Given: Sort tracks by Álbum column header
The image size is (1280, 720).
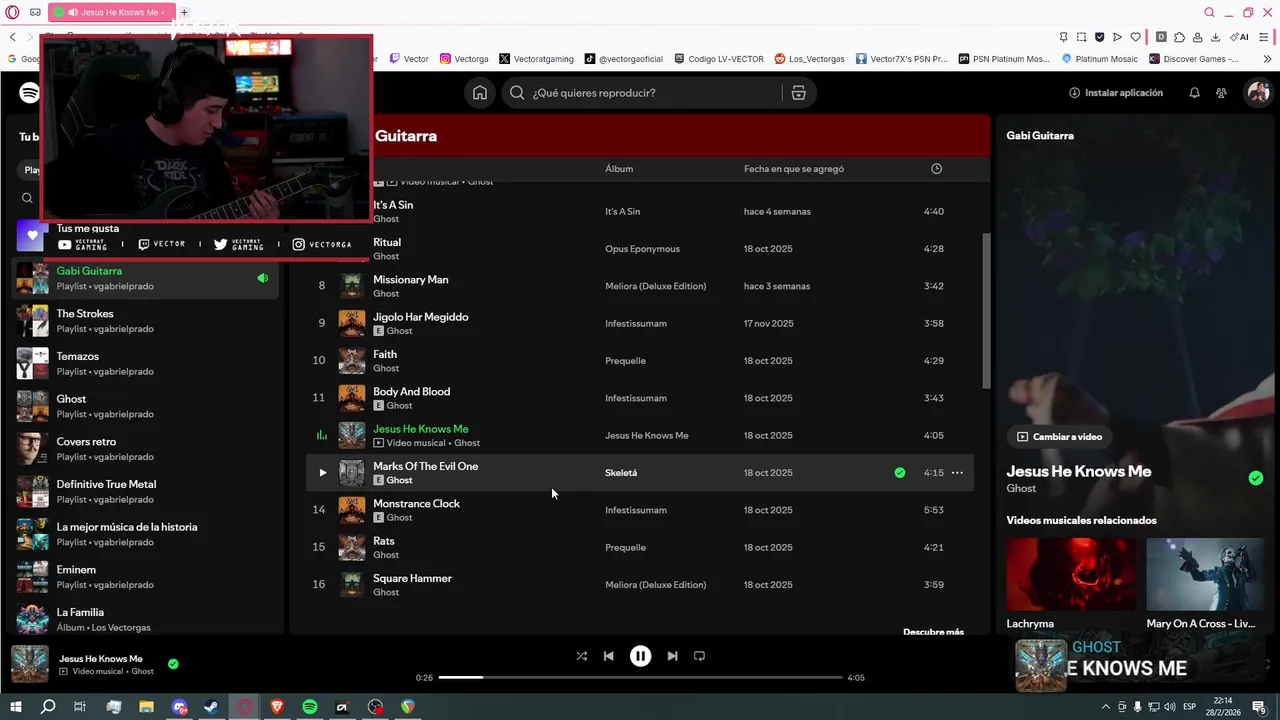Looking at the screenshot, I should 619,169.
